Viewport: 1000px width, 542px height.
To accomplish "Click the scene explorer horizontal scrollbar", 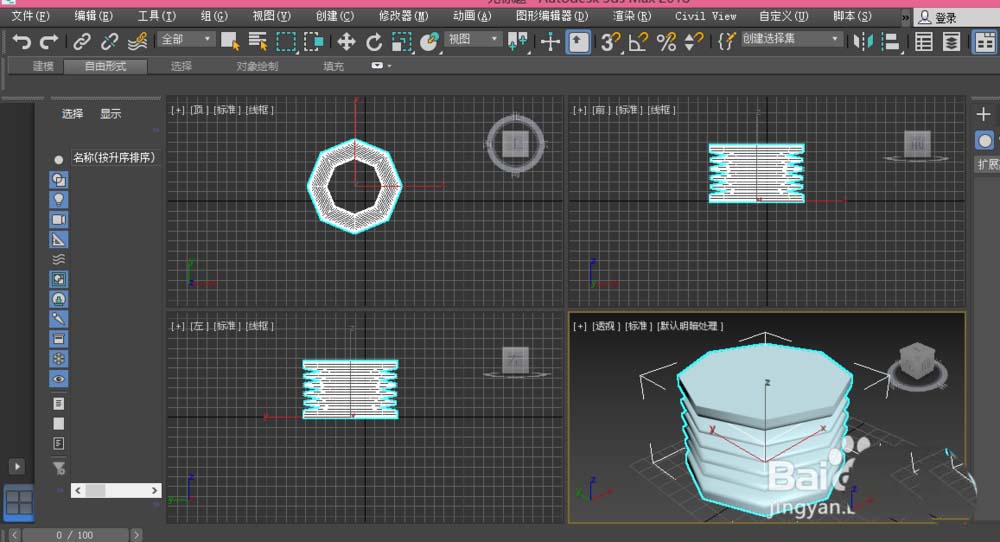I will pos(115,491).
